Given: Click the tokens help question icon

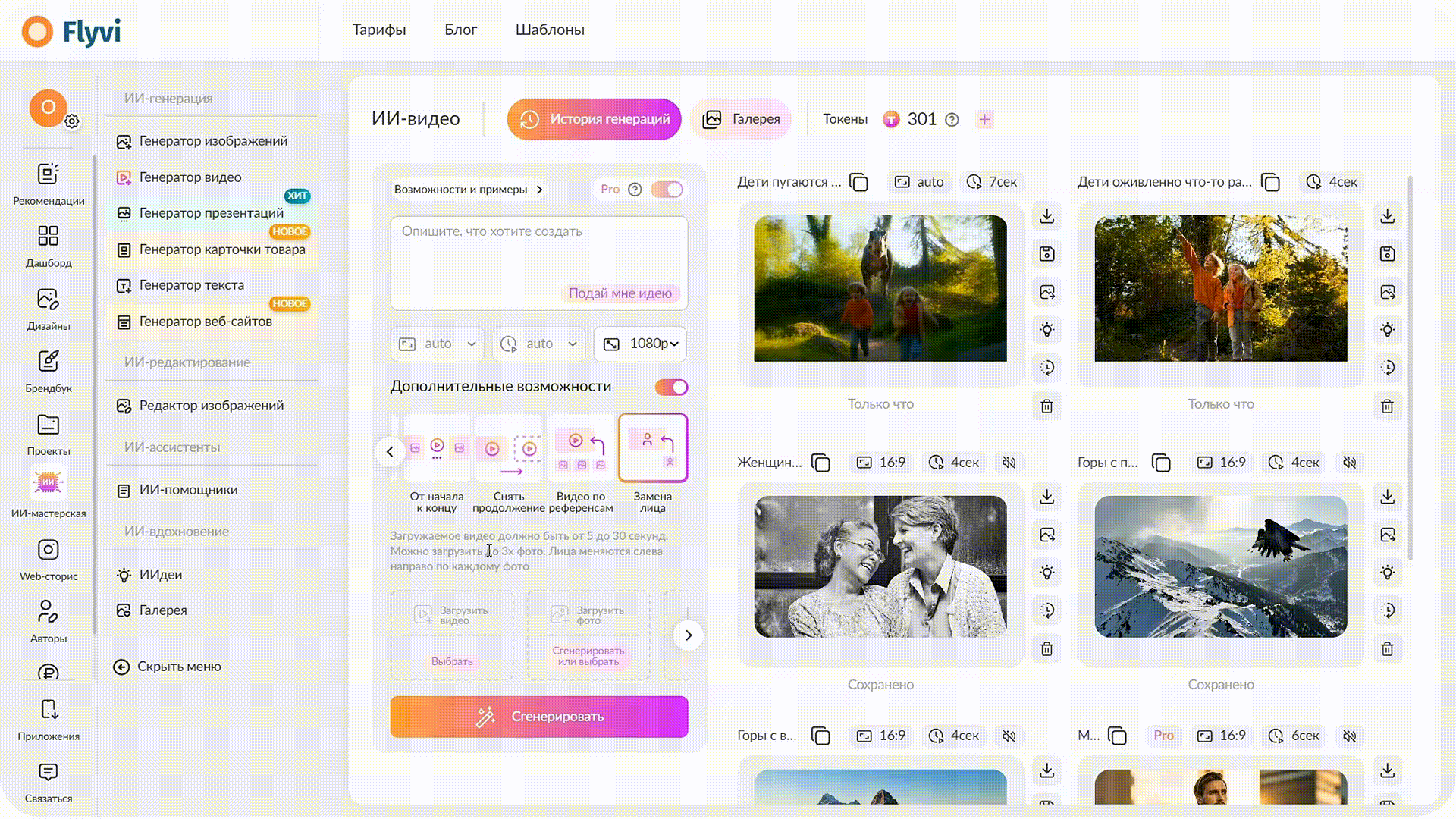Looking at the screenshot, I should [952, 120].
